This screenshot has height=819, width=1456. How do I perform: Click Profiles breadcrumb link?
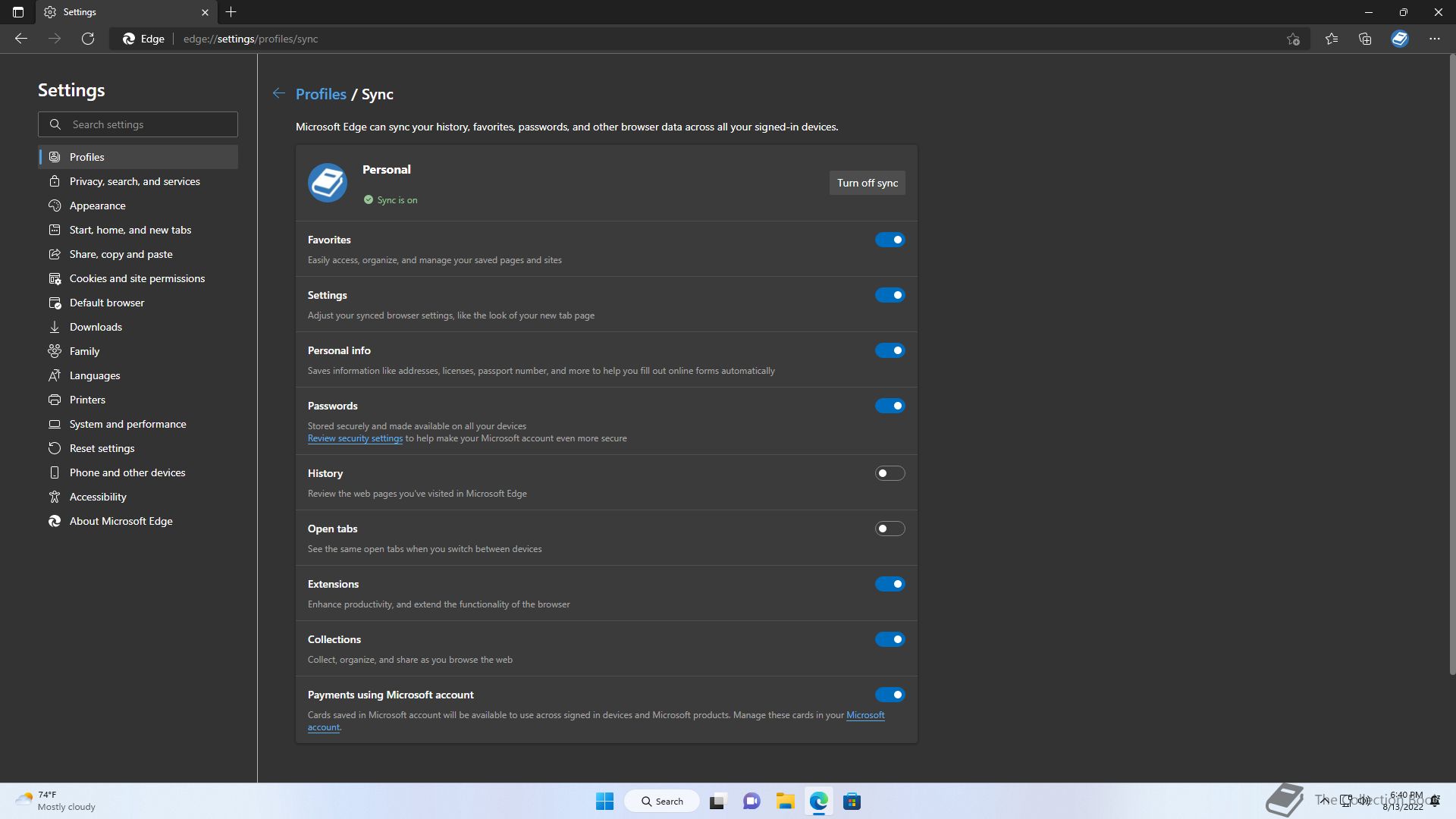click(321, 94)
